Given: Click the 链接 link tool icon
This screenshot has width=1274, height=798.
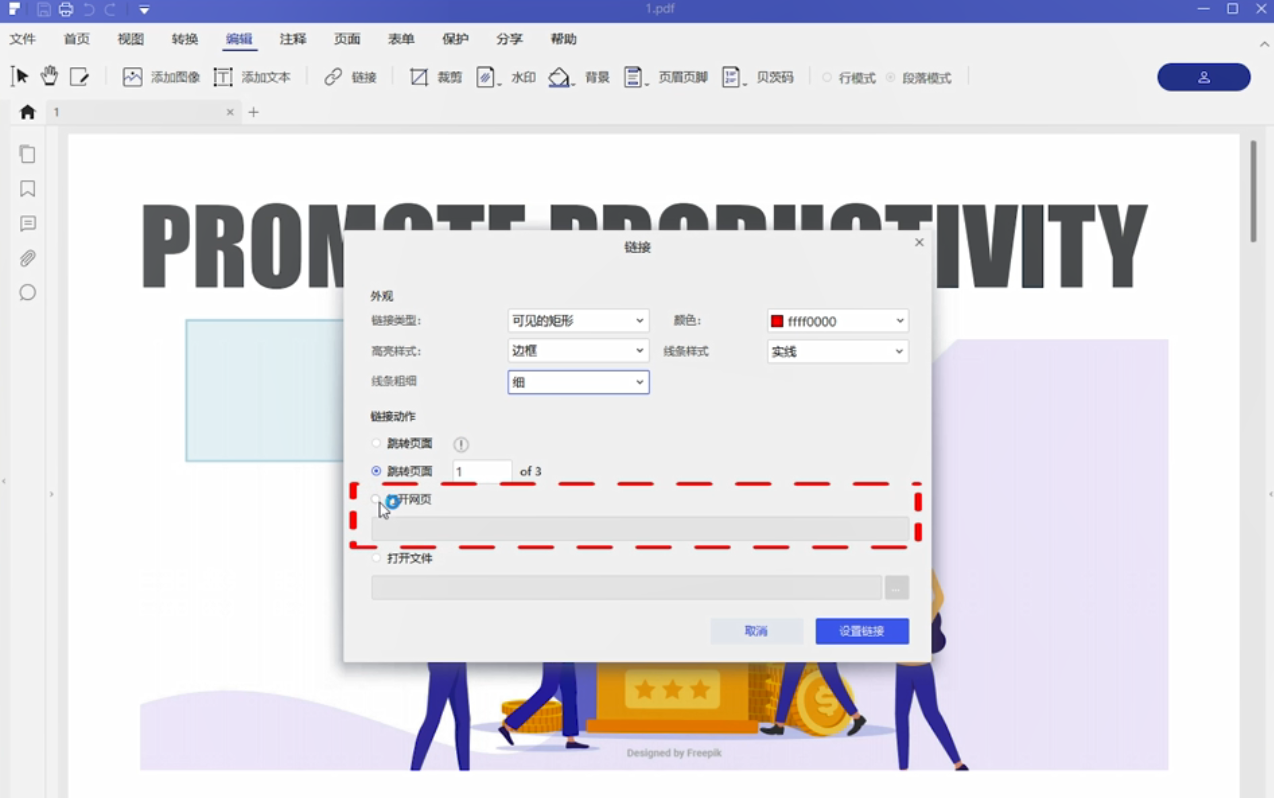Looking at the screenshot, I should click(333, 77).
